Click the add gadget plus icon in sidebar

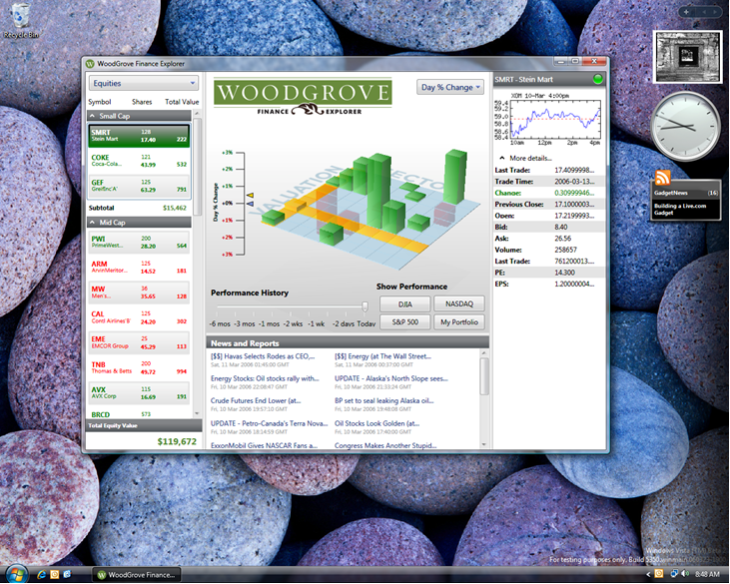pos(686,12)
